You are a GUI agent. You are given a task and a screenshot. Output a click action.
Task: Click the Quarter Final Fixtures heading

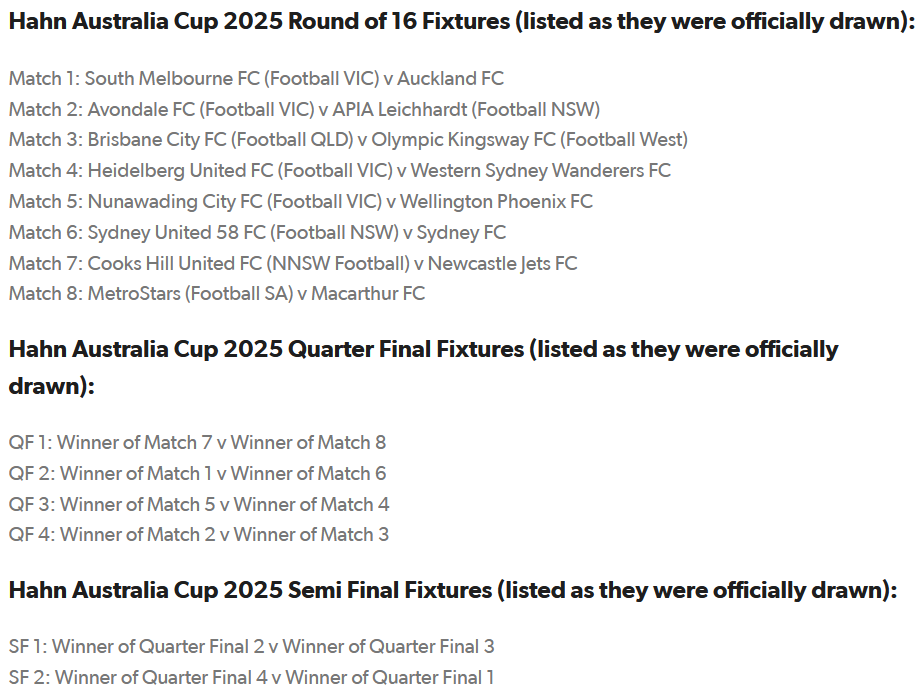423,368
